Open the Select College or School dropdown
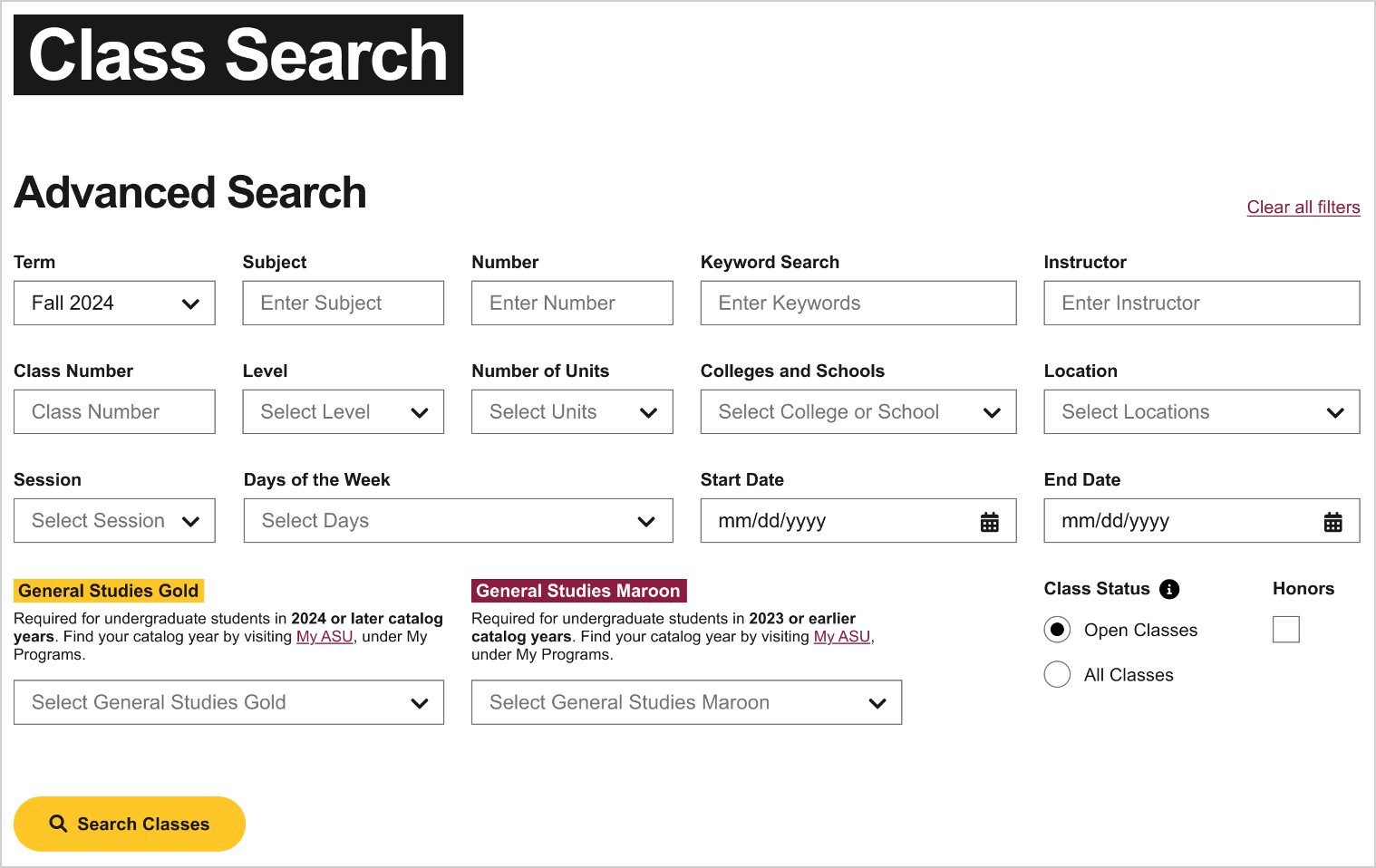This screenshot has width=1376, height=868. 858,411
